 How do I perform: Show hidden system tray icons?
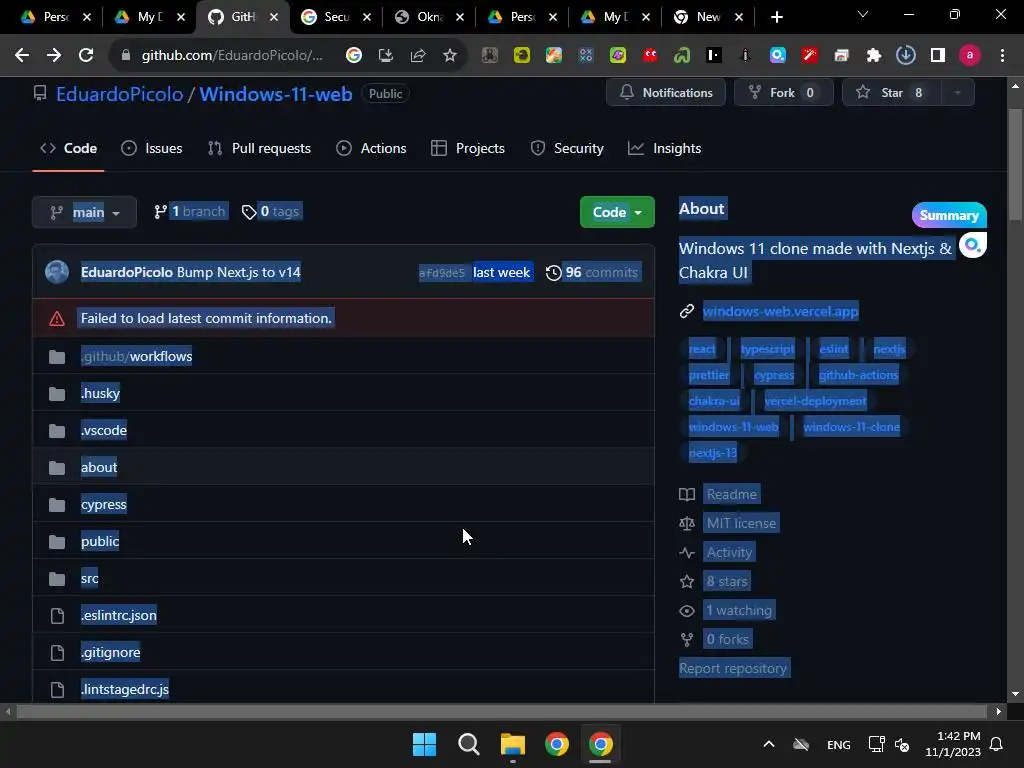769,744
